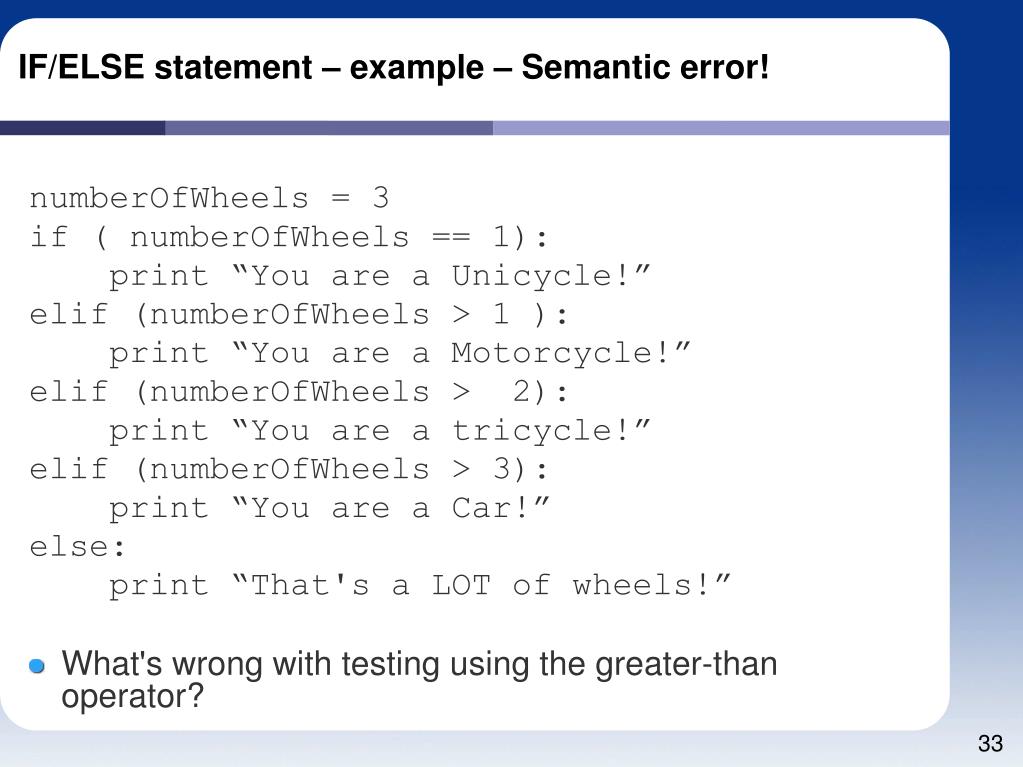Click the 'Semantic error!' heading text
The height and width of the screenshot is (767, 1023).
click(x=645, y=67)
